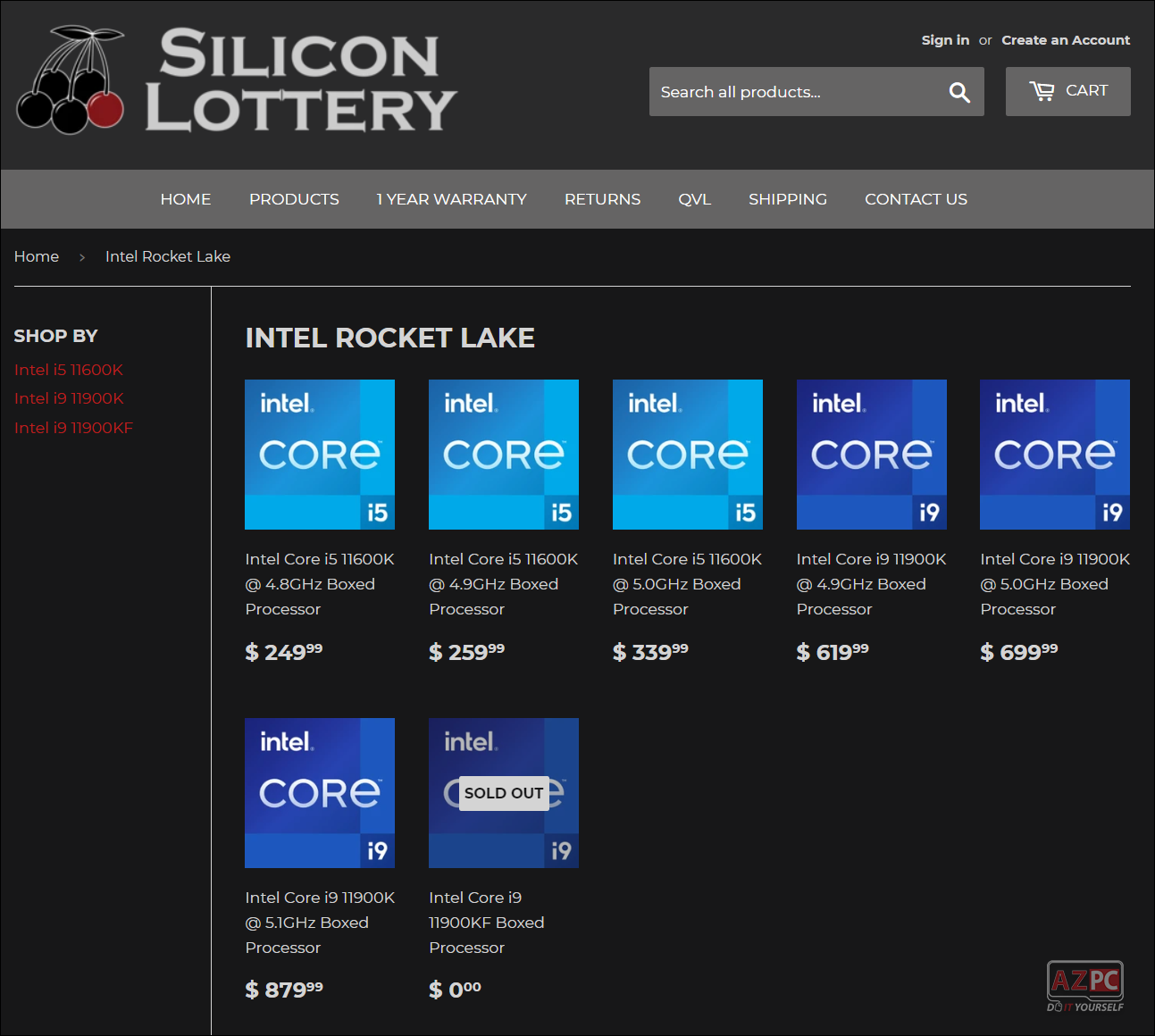The image size is (1155, 1036).
Task: Click Create an Account
Action: 1066,39
